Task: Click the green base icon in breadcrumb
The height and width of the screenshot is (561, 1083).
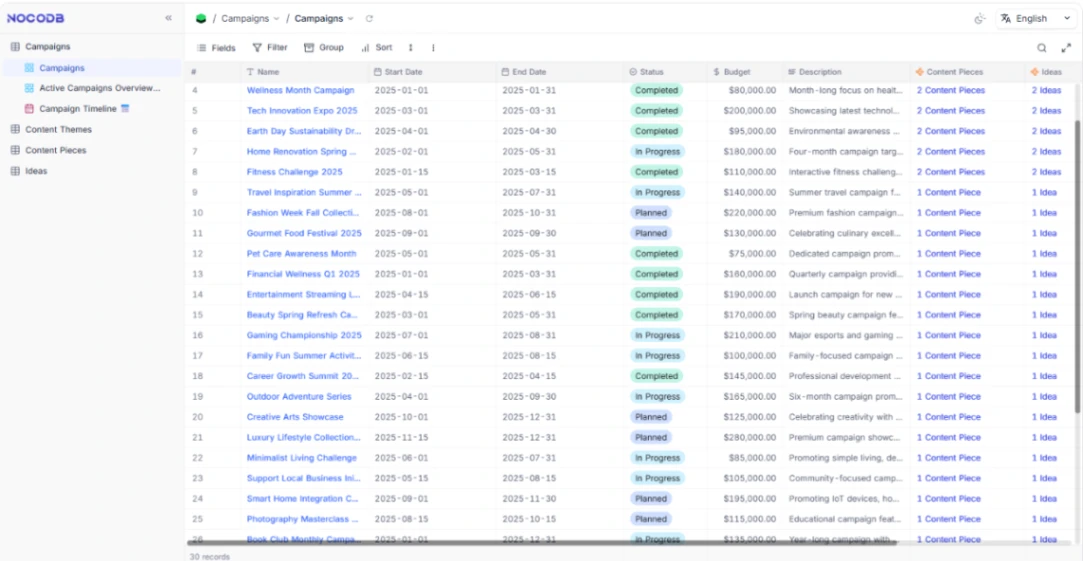Action: click(201, 18)
